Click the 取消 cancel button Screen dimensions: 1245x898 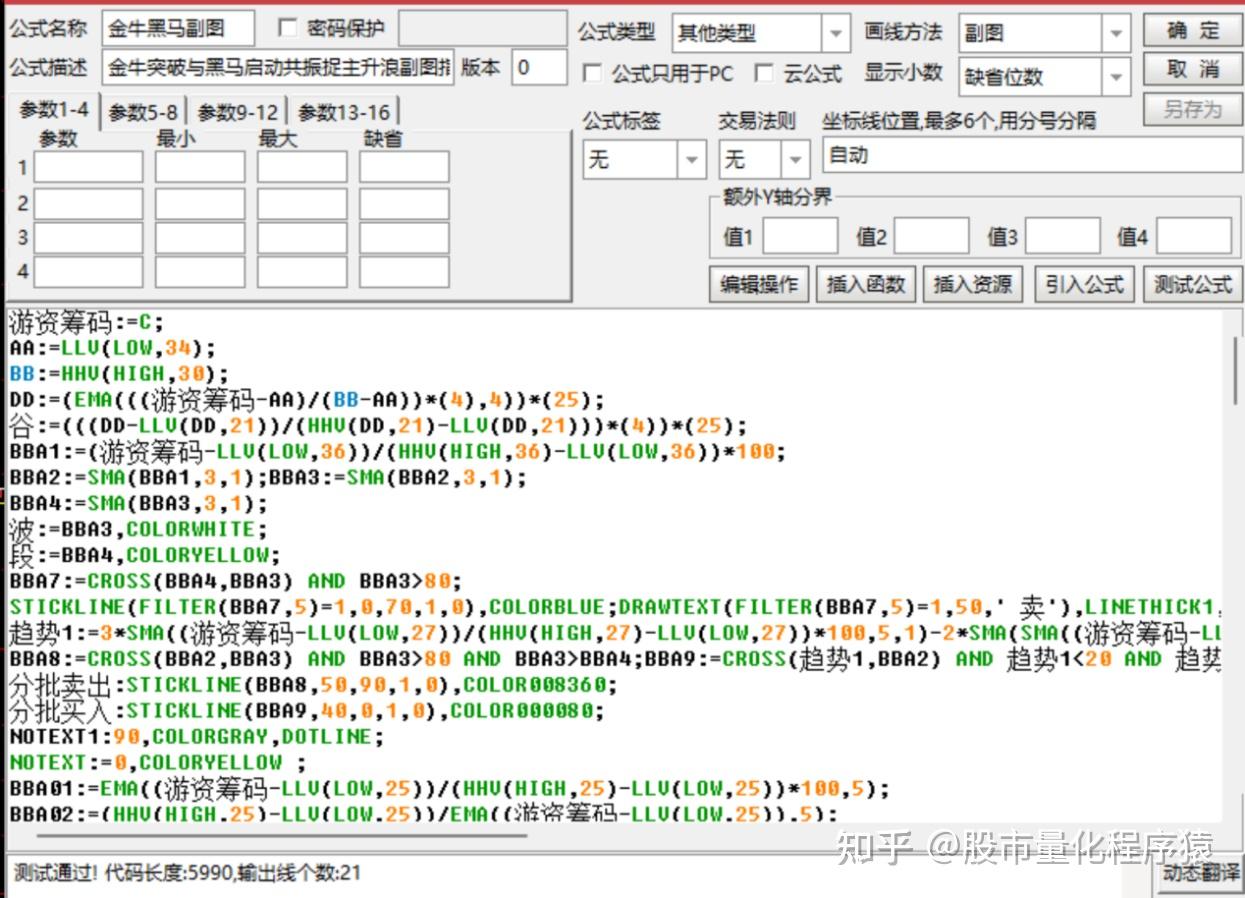point(1192,69)
